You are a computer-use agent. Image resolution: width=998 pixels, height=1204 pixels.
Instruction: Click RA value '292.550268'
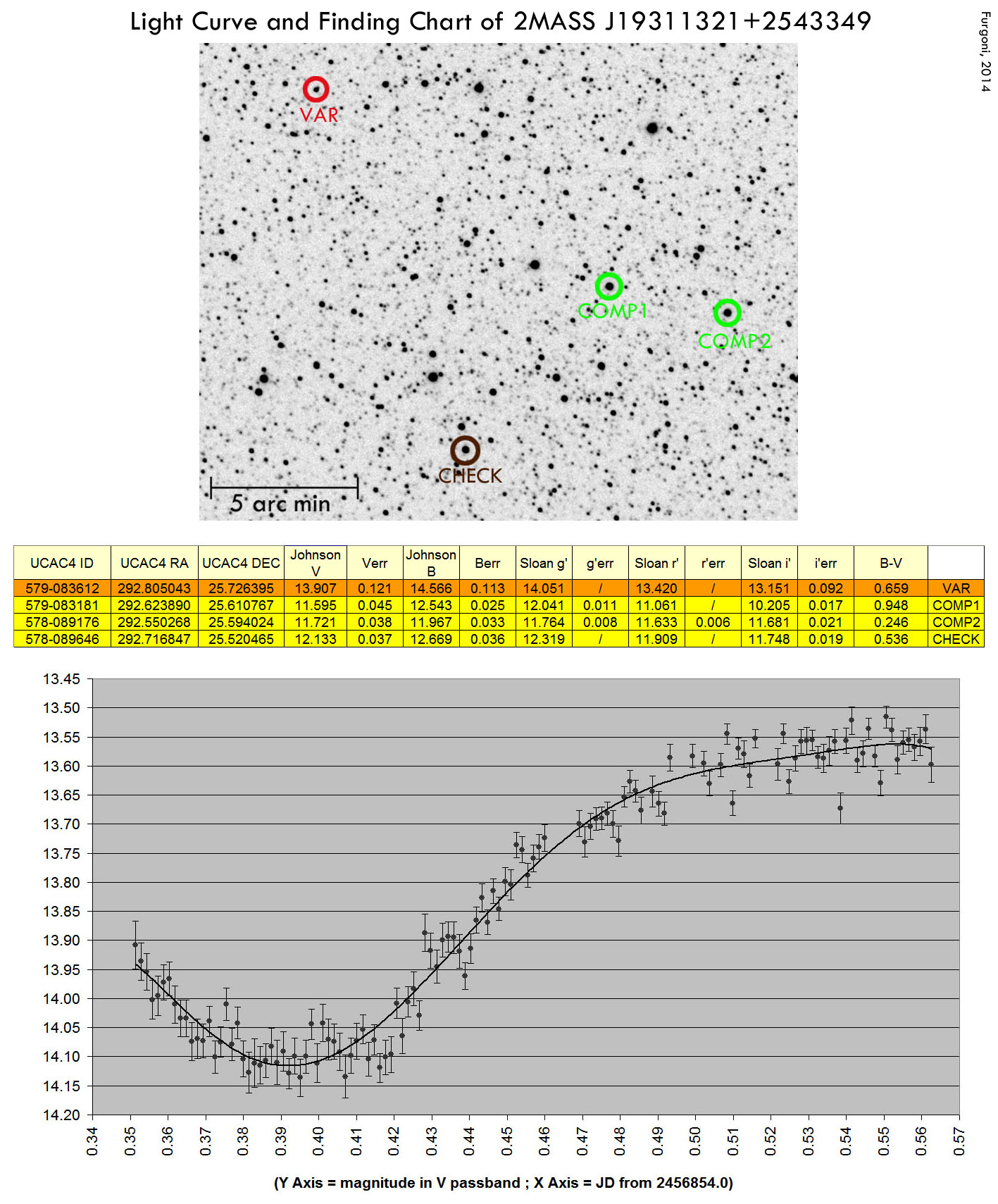154,622
